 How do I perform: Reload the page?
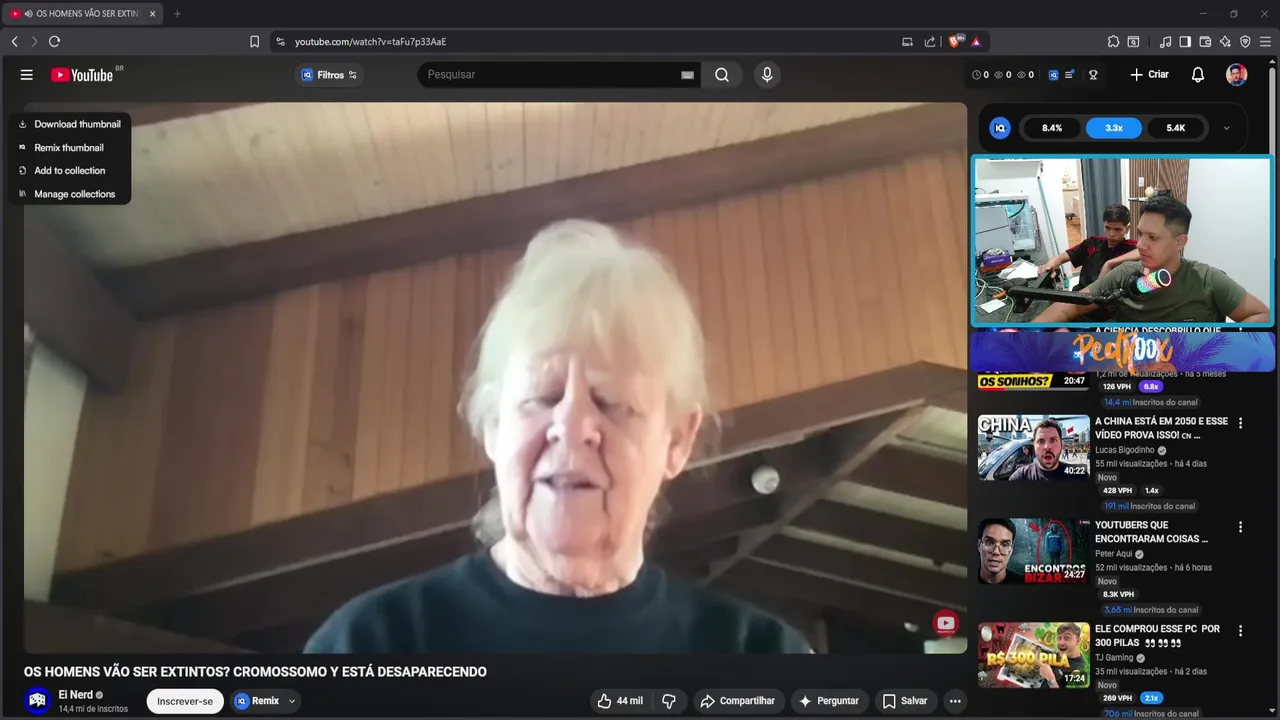pyautogui.click(x=54, y=42)
